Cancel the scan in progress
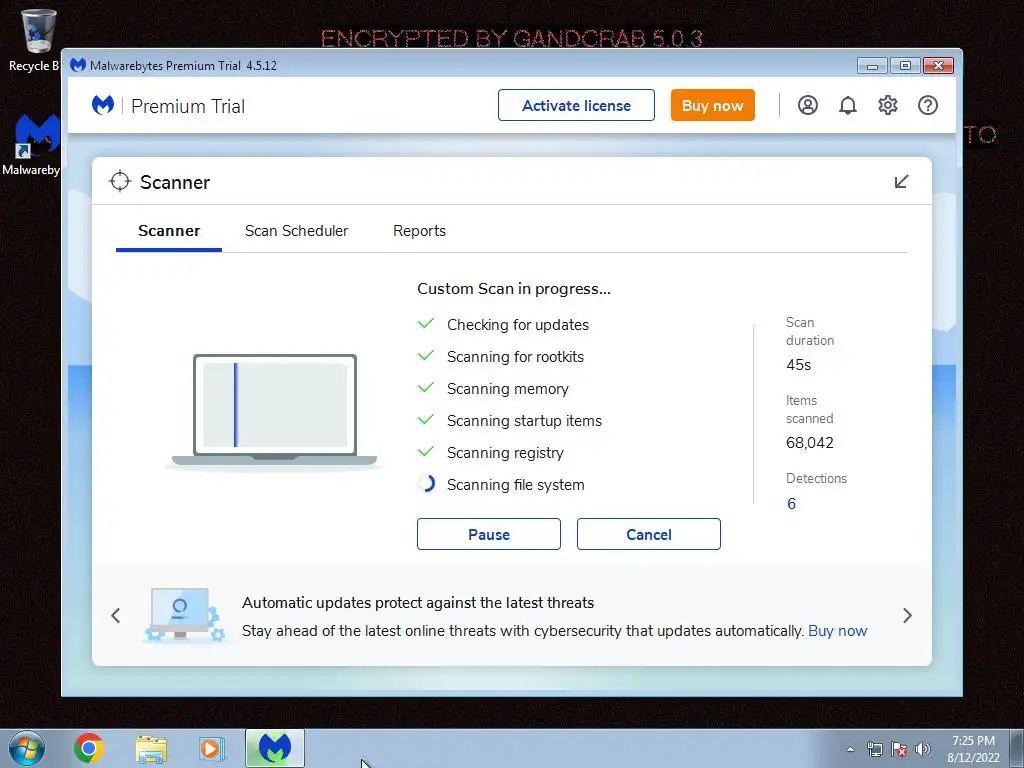The width and height of the screenshot is (1024, 768). (648, 534)
